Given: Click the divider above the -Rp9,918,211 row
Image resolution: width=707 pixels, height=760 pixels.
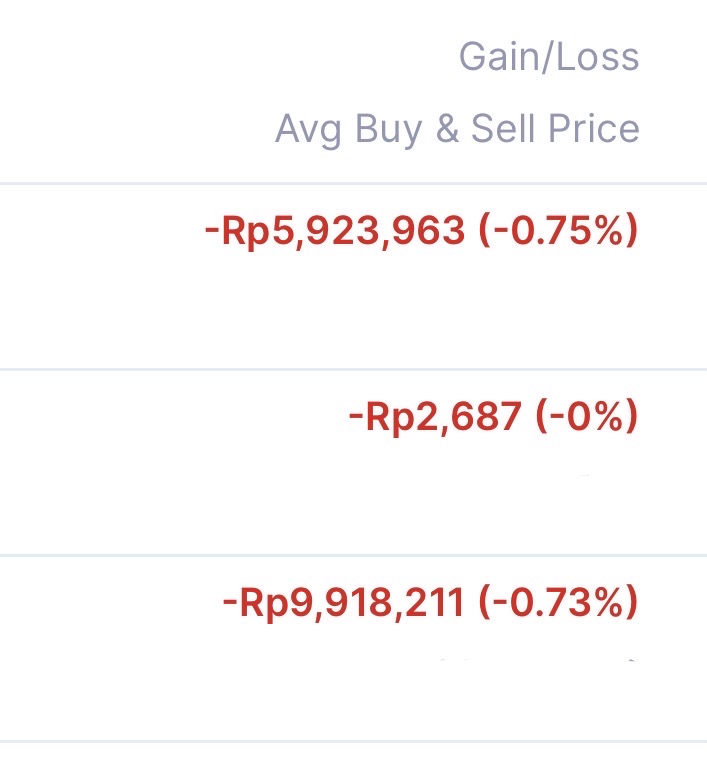Looking at the screenshot, I should (353, 555).
